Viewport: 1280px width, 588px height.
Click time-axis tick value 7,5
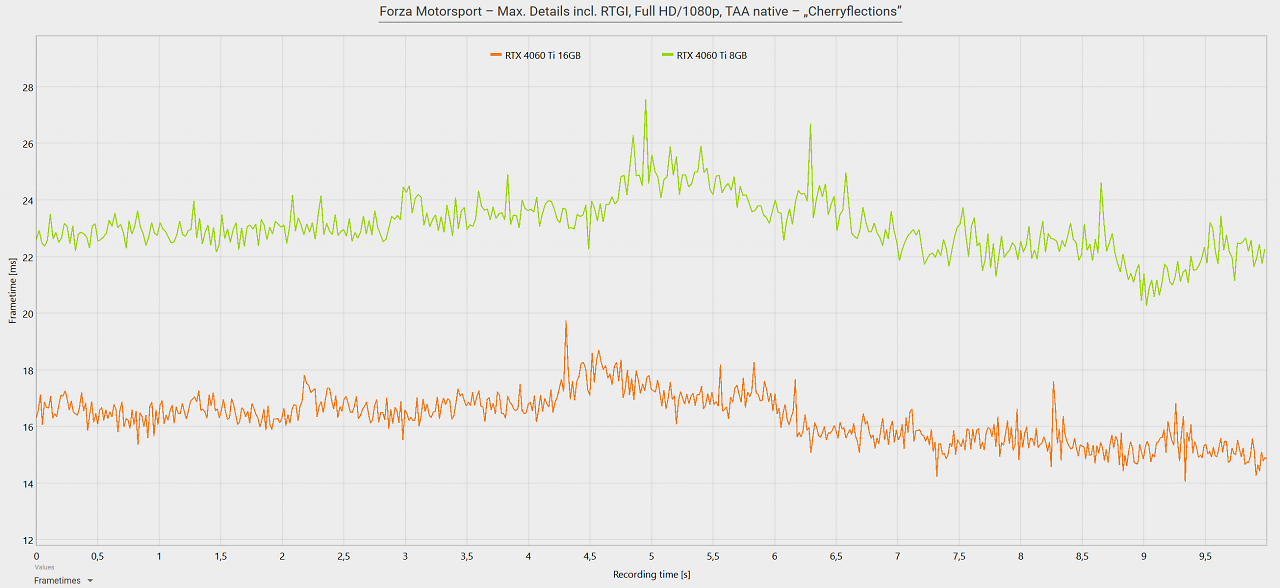pos(959,555)
